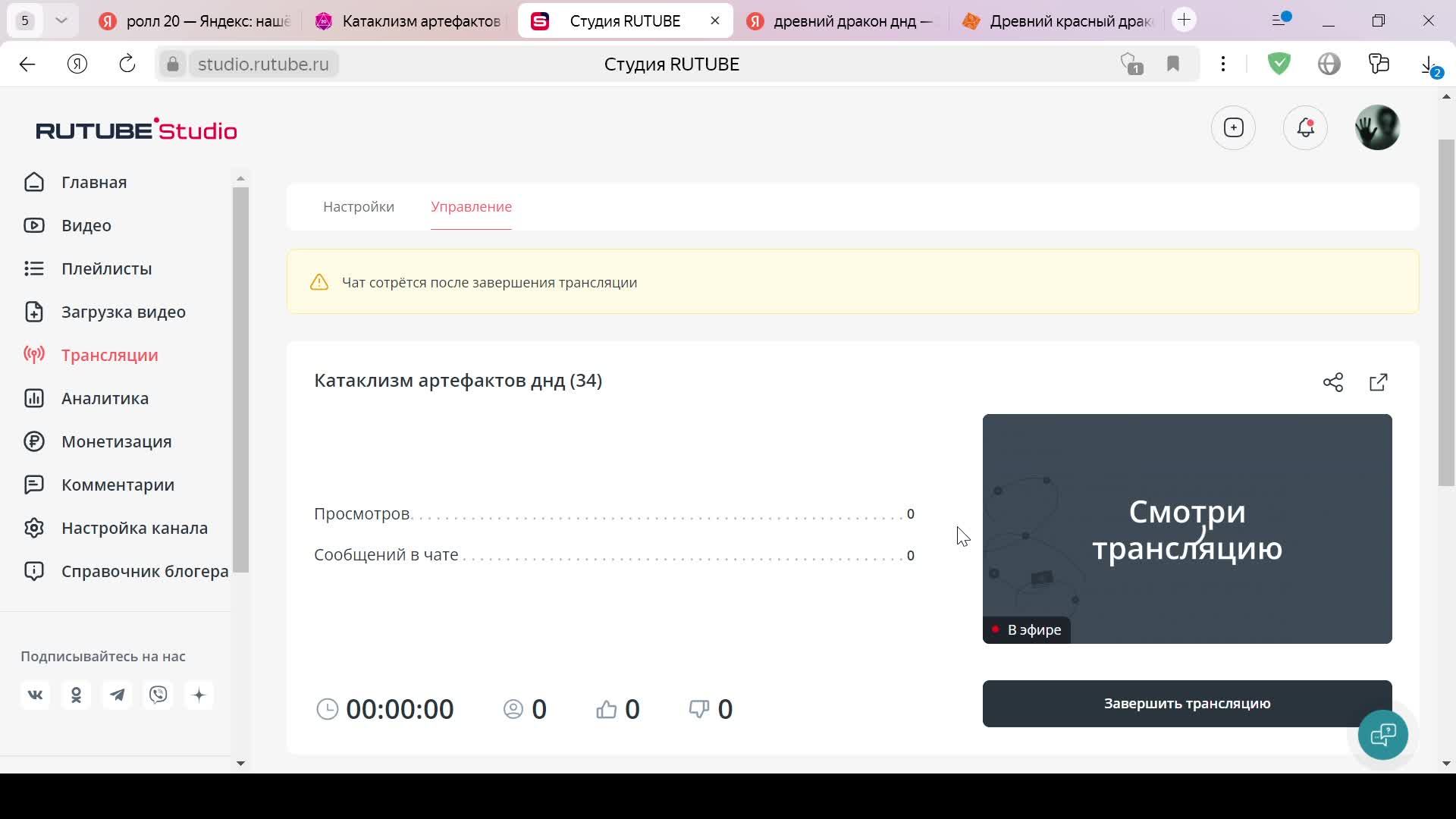Open the support chat bubble
The height and width of the screenshot is (819, 1456).
click(1382, 734)
